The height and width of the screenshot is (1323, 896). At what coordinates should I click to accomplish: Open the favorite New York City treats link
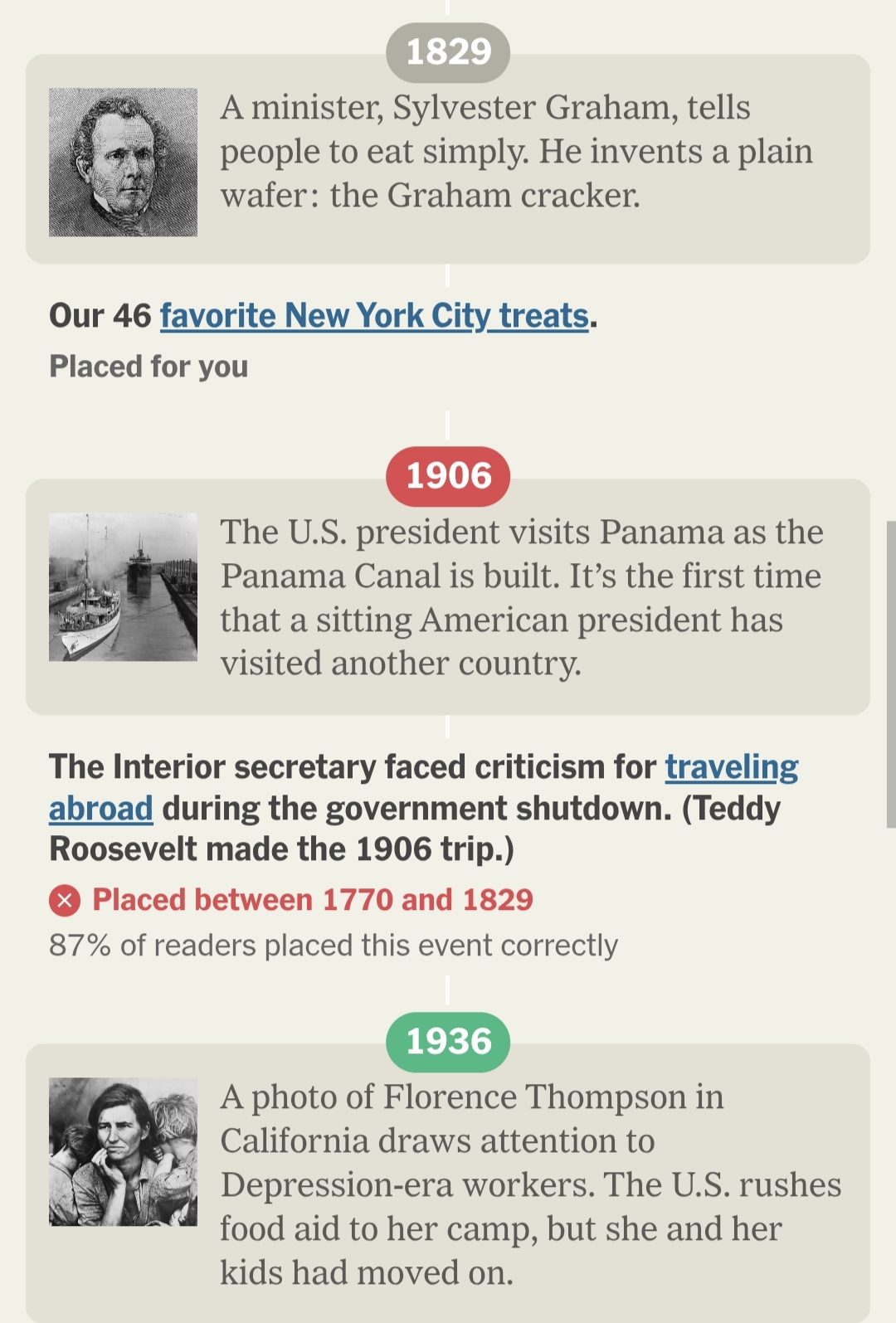pos(374,316)
